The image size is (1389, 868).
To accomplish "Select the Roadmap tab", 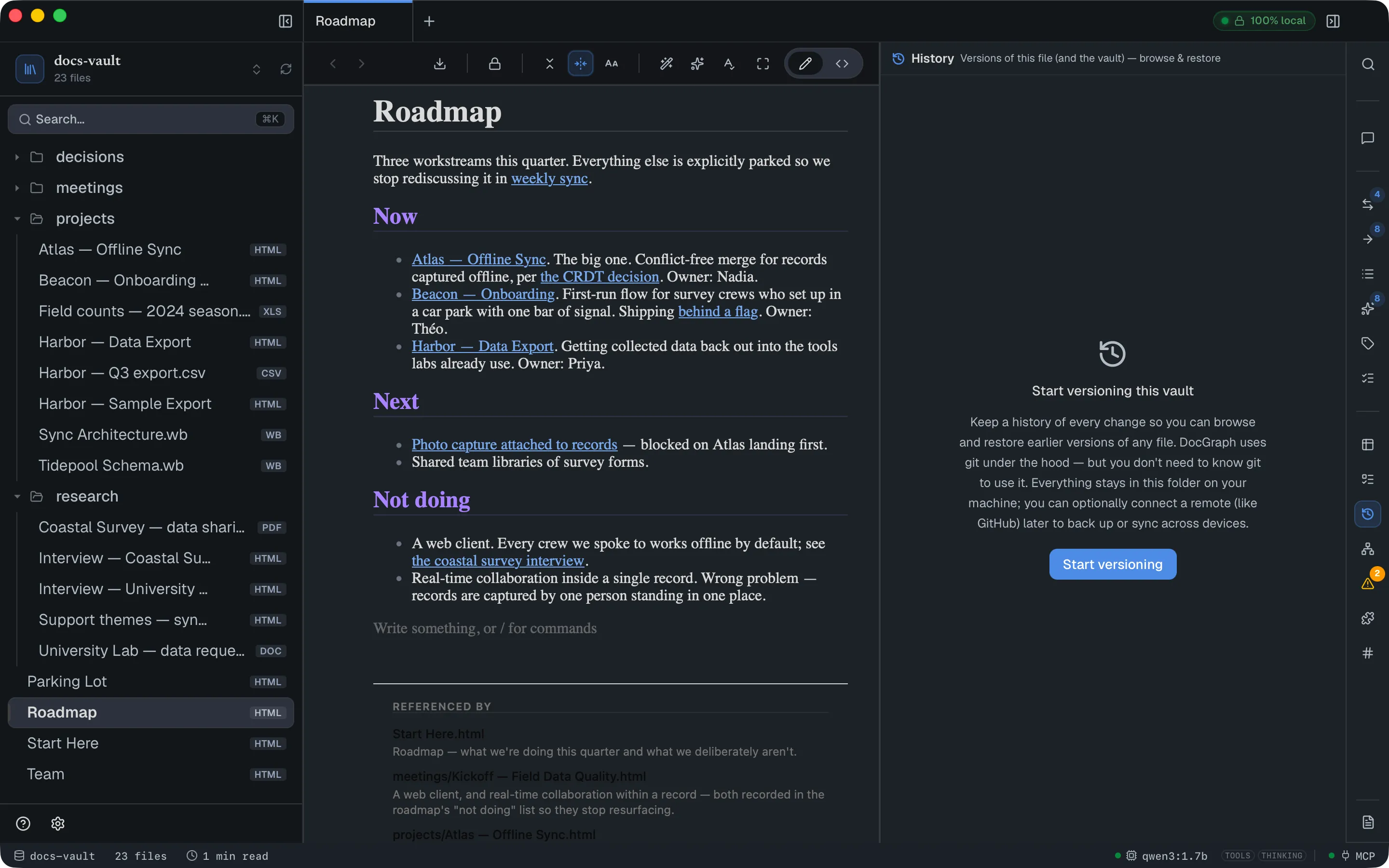I will click(357, 21).
